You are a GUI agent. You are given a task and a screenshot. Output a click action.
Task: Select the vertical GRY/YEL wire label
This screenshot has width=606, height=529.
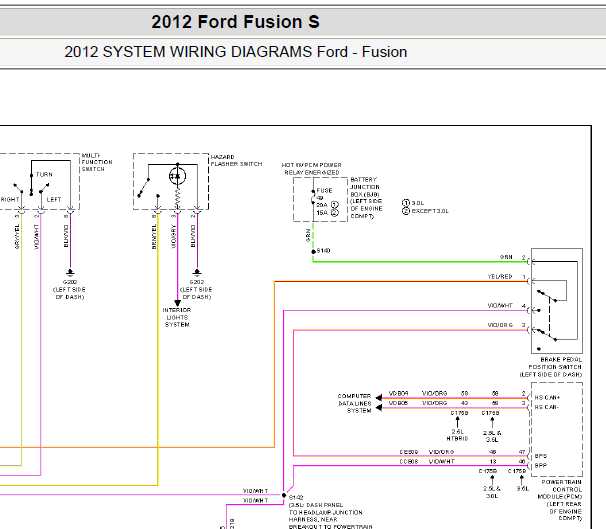click(17, 236)
